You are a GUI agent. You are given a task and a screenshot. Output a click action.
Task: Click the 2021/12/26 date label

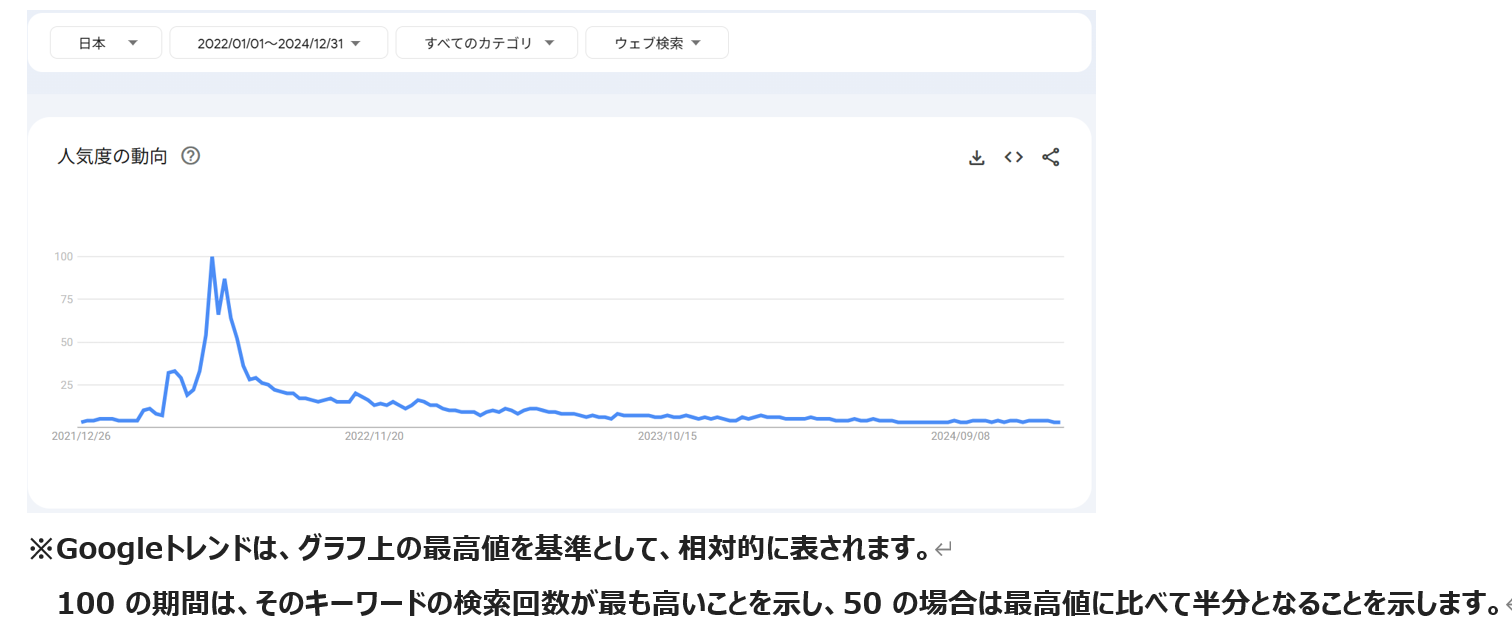point(81,436)
